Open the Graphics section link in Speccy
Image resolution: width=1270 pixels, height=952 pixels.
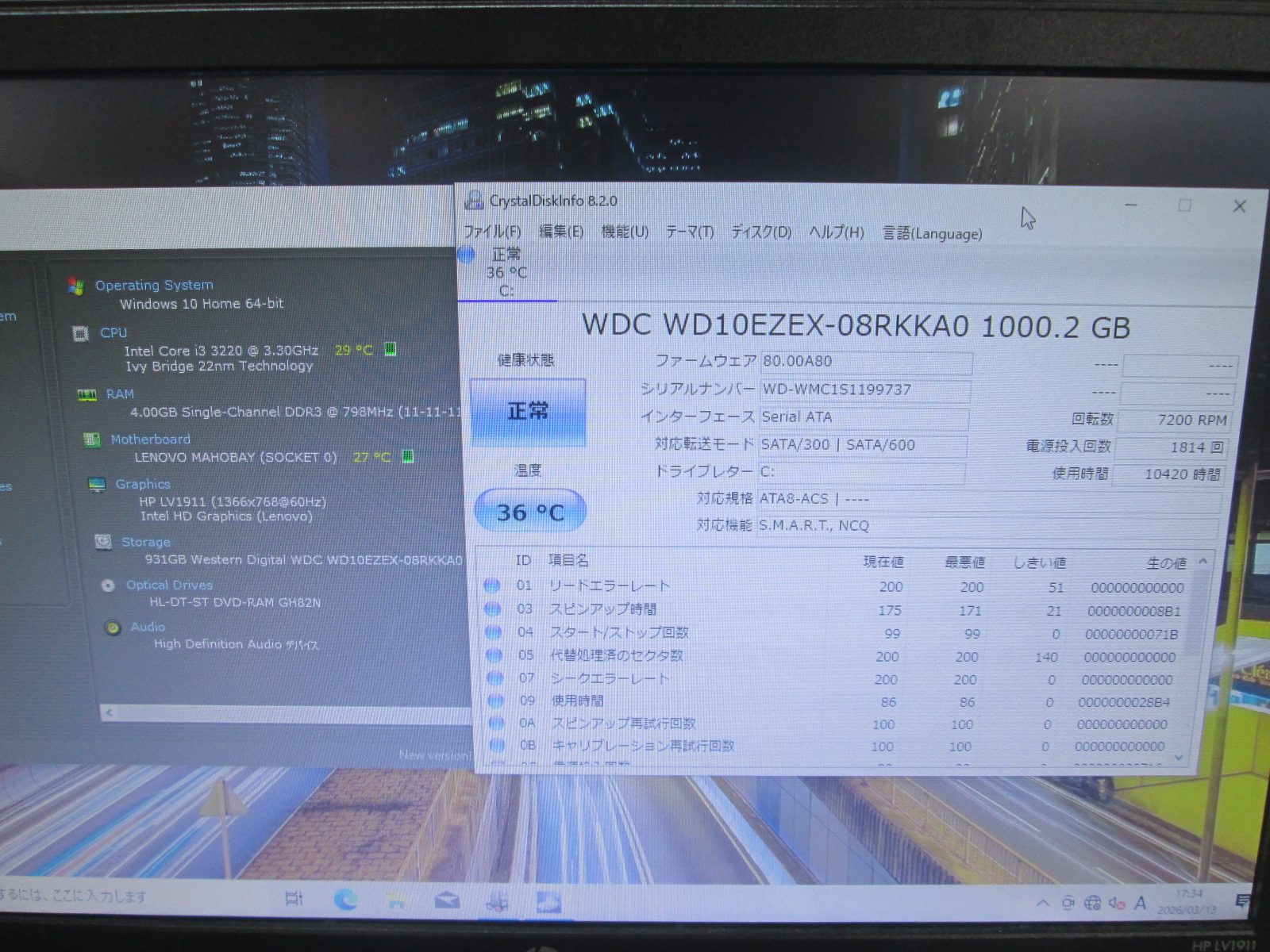tap(142, 484)
